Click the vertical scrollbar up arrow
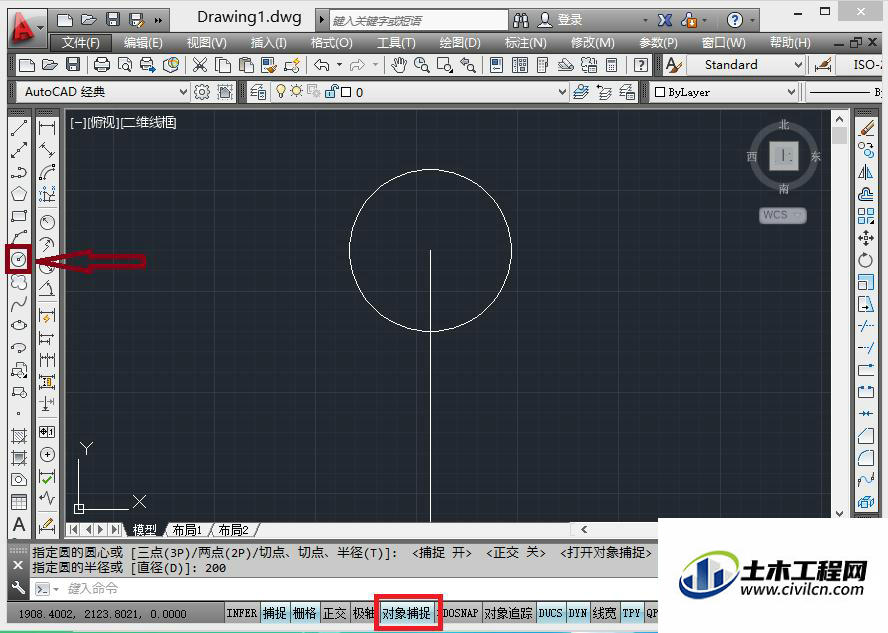The image size is (888, 633). 839,119
